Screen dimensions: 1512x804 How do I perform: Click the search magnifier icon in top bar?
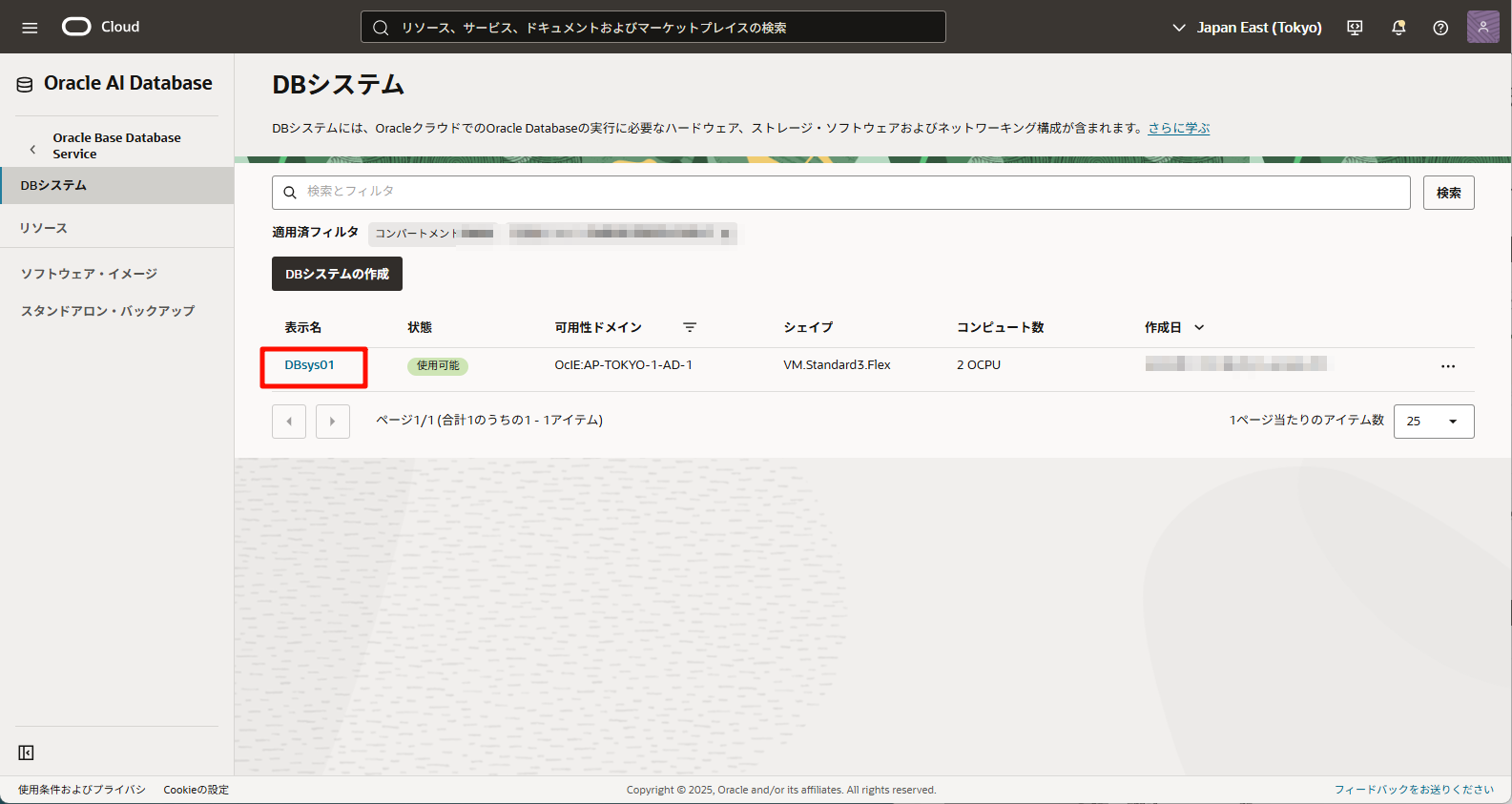tap(381, 28)
